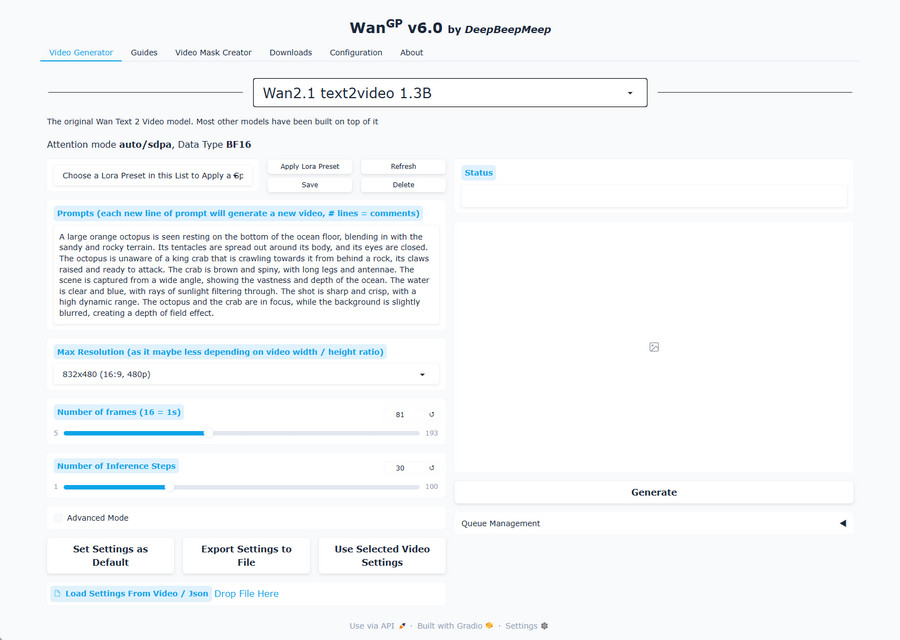Image resolution: width=900 pixels, height=640 pixels.
Task: Go to the Configuration tab
Action: 356,53
